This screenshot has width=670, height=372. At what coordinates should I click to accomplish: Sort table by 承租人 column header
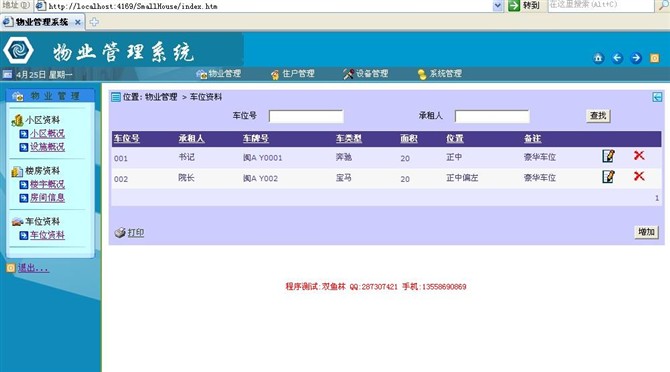click(191, 138)
